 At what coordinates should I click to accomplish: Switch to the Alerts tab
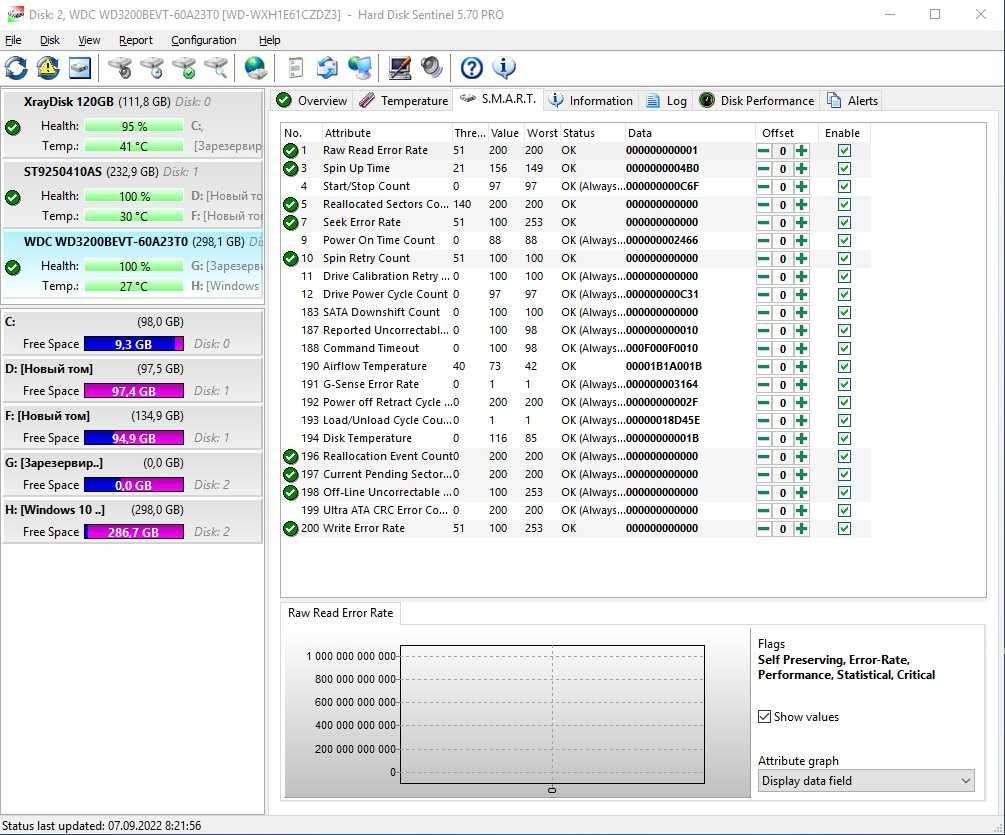point(852,101)
